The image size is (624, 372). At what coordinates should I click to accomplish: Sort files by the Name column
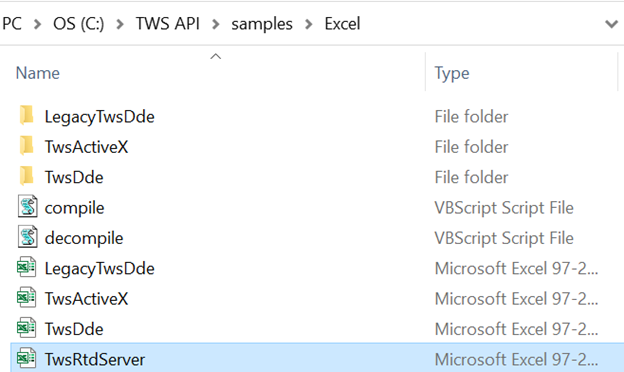pyautogui.click(x=38, y=73)
